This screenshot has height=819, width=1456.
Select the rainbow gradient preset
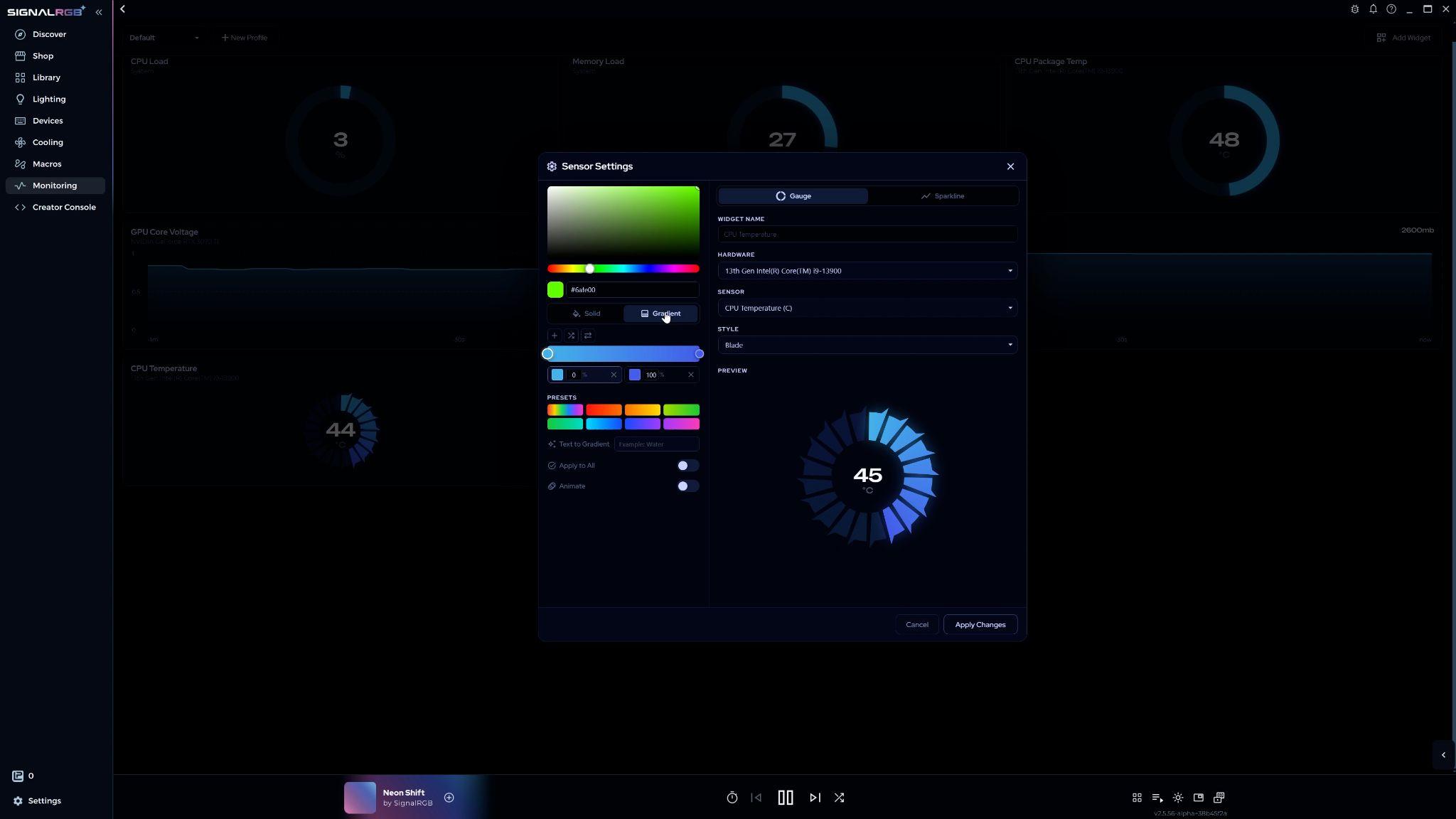[x=565, y=410]
